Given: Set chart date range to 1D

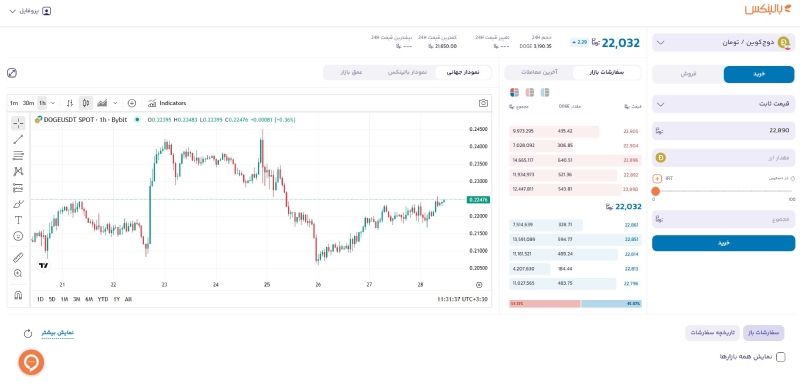Looking at the screenshot, I should tap(40, 299).
